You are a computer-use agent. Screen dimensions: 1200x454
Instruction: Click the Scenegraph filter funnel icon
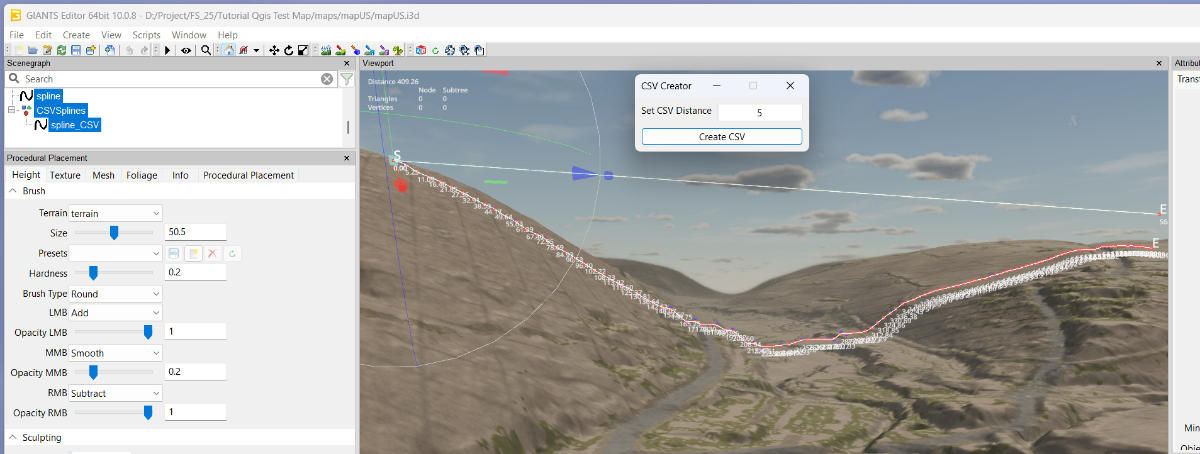coord(347,79)
